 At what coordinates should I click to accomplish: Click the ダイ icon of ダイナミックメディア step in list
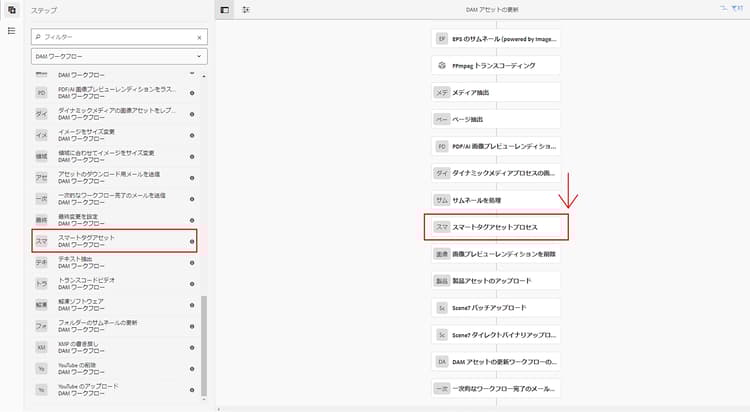(42, 114)
